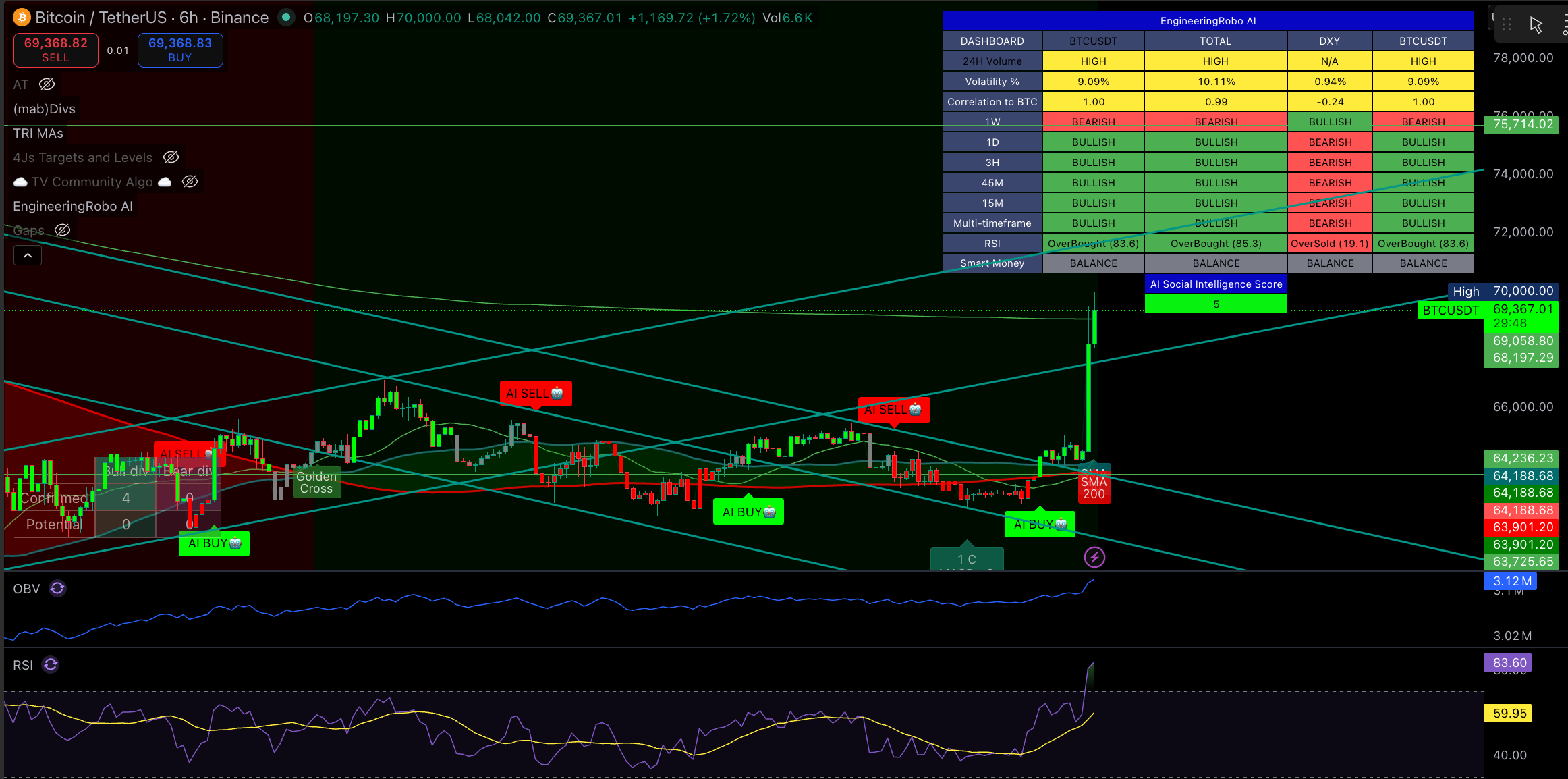Click the RSI refresh circular icon
This screenshot has width=1568, height=779.
click(x=51, y=665)
